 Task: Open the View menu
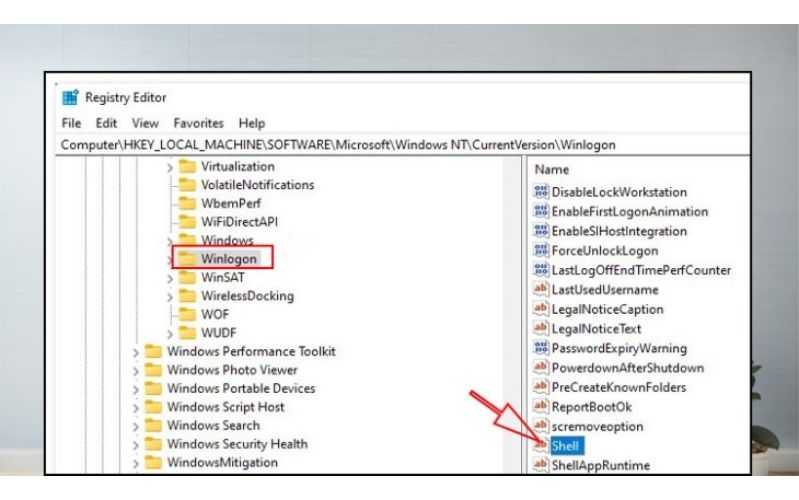[x=145, y=123]
